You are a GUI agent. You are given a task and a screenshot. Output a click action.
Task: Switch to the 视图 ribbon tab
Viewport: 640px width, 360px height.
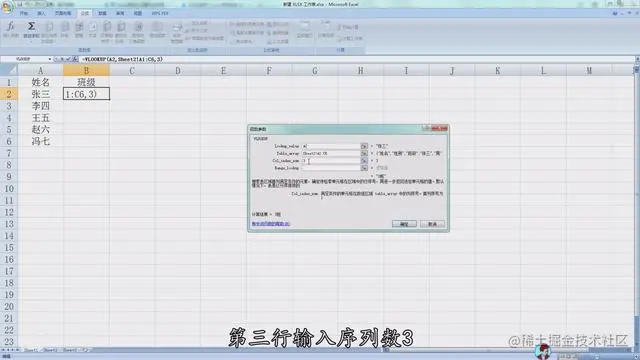coord(138,13)
